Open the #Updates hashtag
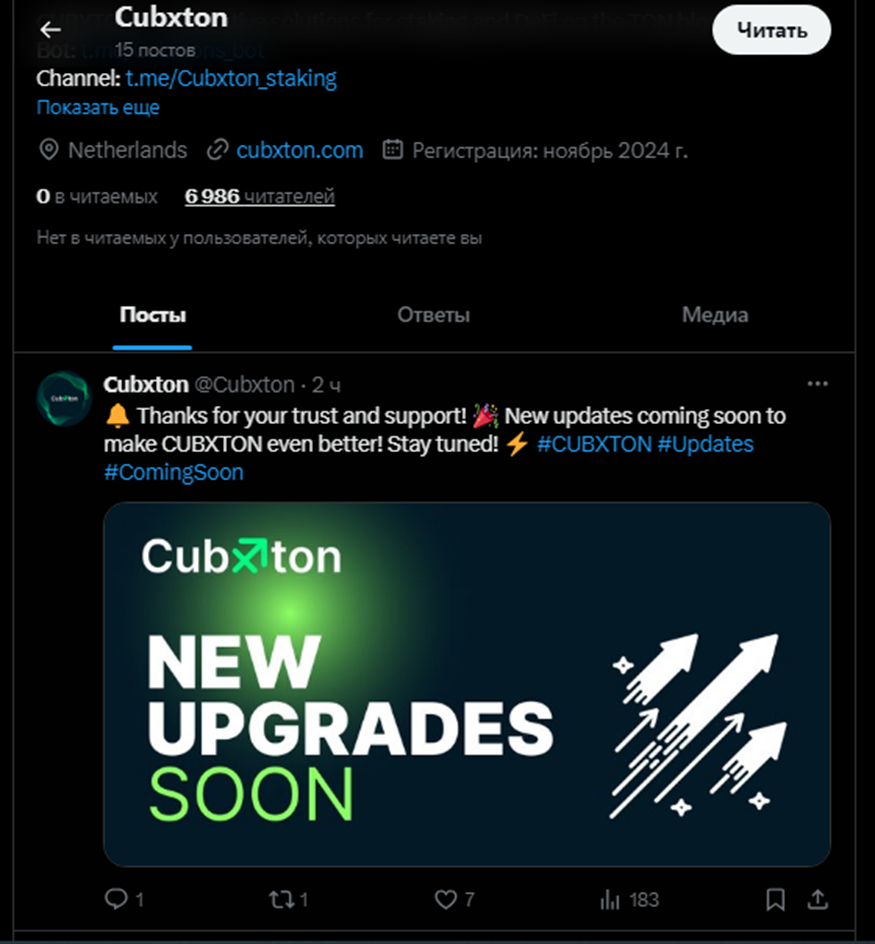The width and height of the screenshot is (875, 944). [705, 444]
